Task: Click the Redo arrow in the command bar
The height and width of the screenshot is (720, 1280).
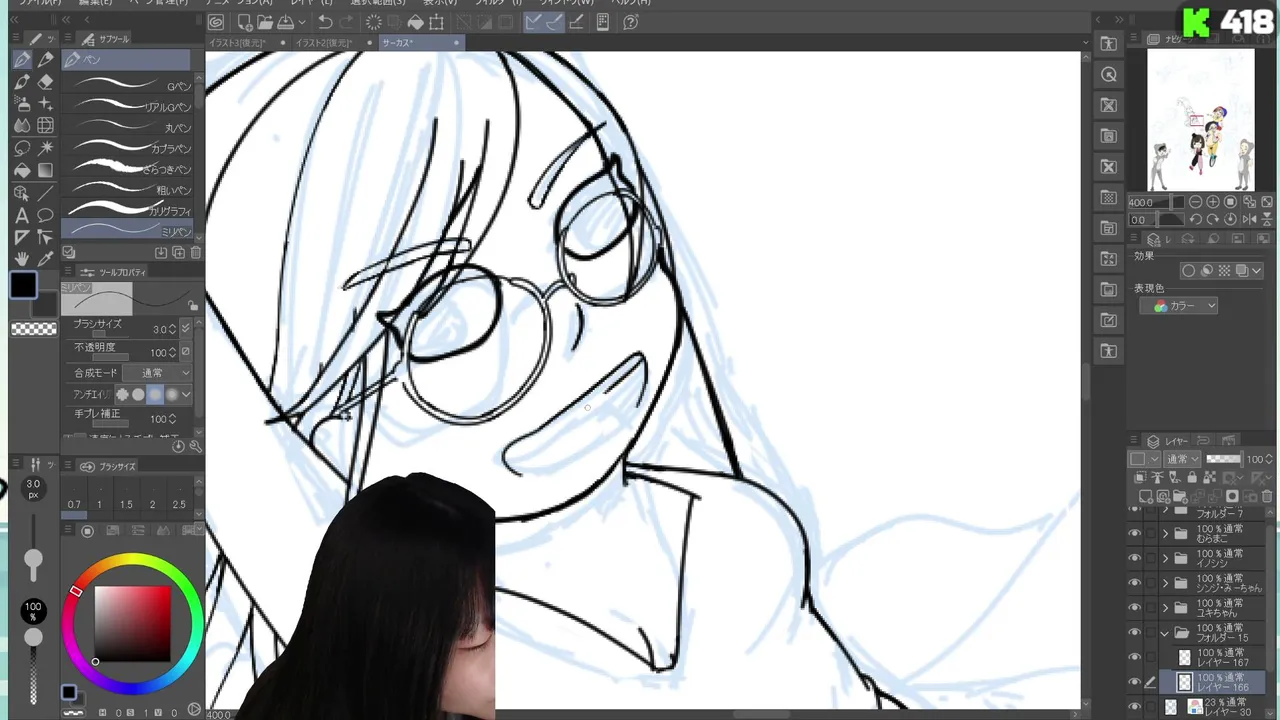Action: [347, 22]
